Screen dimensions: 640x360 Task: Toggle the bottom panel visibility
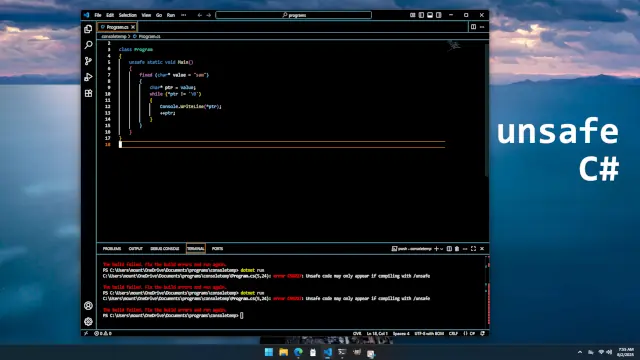pyautogui.click(x=430, y=15)
